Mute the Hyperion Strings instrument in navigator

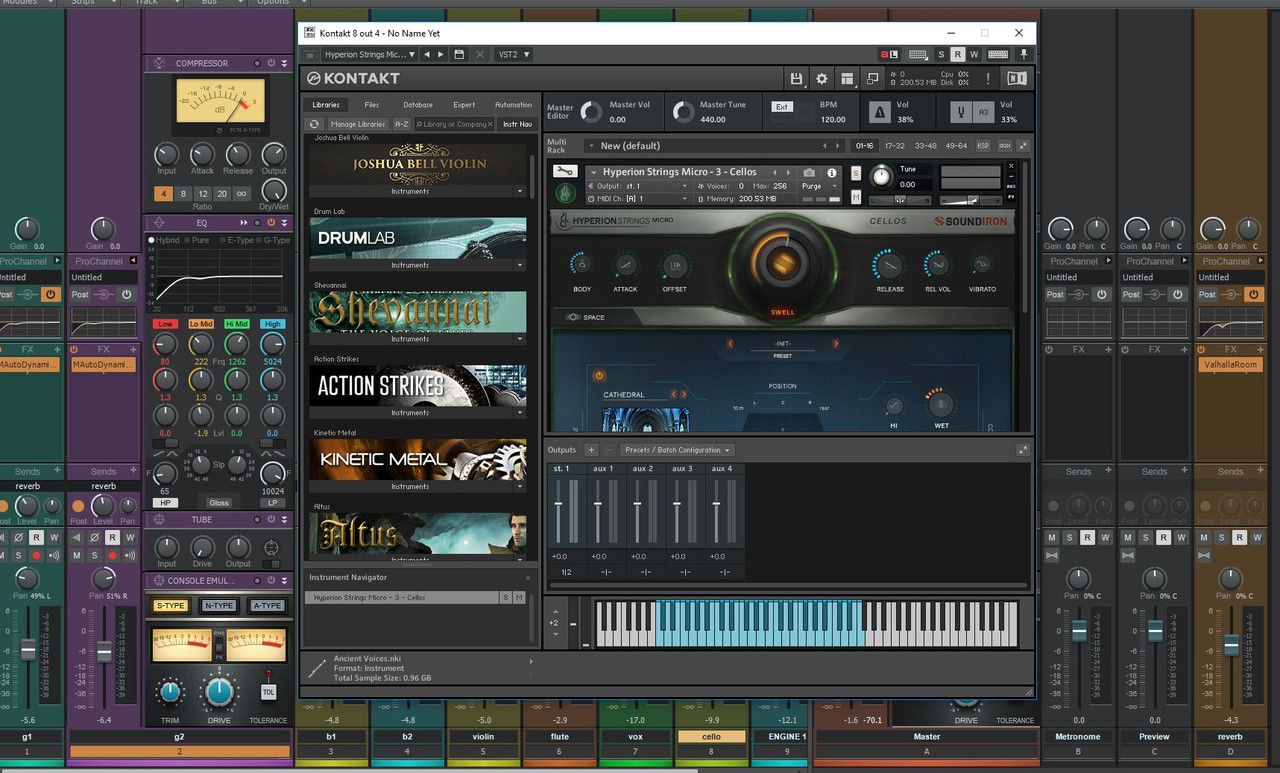click(x=519, y=597)
